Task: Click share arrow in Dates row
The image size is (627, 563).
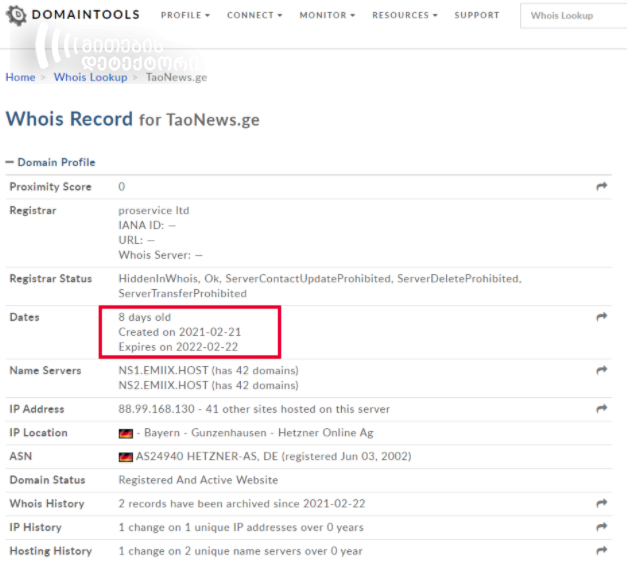Action: [x=601, y=317]
